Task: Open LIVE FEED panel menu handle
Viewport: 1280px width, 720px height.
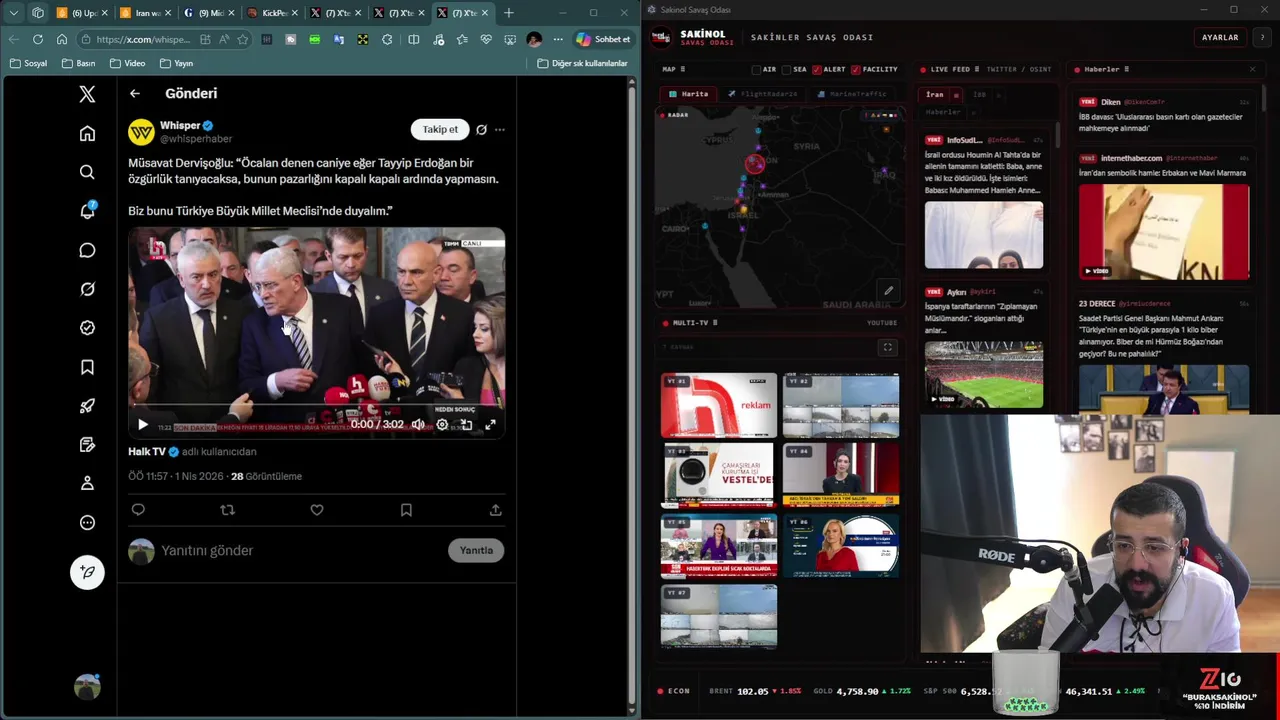Action: coord(977,69)
